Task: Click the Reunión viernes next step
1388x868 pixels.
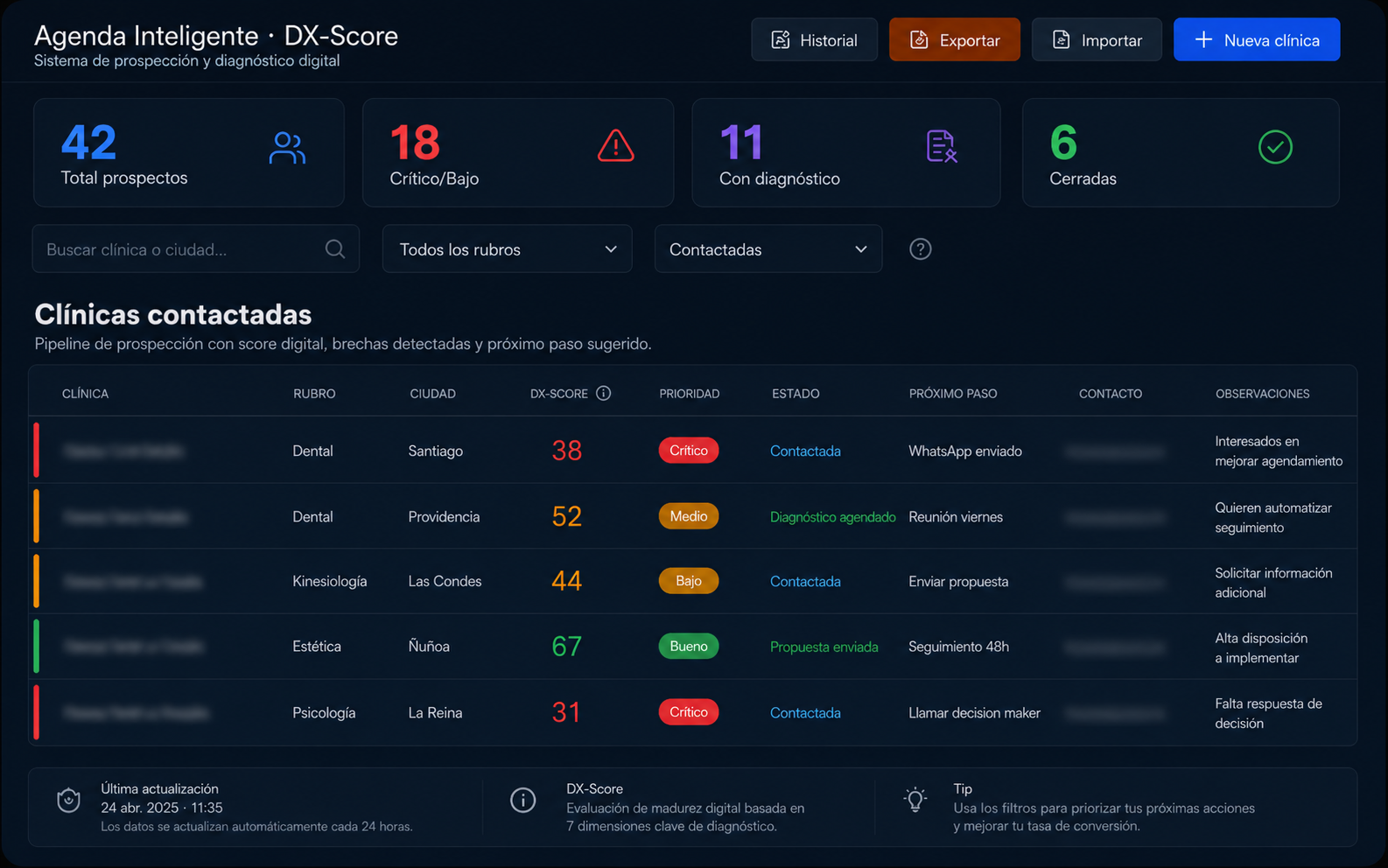Action: click(956, 517)
